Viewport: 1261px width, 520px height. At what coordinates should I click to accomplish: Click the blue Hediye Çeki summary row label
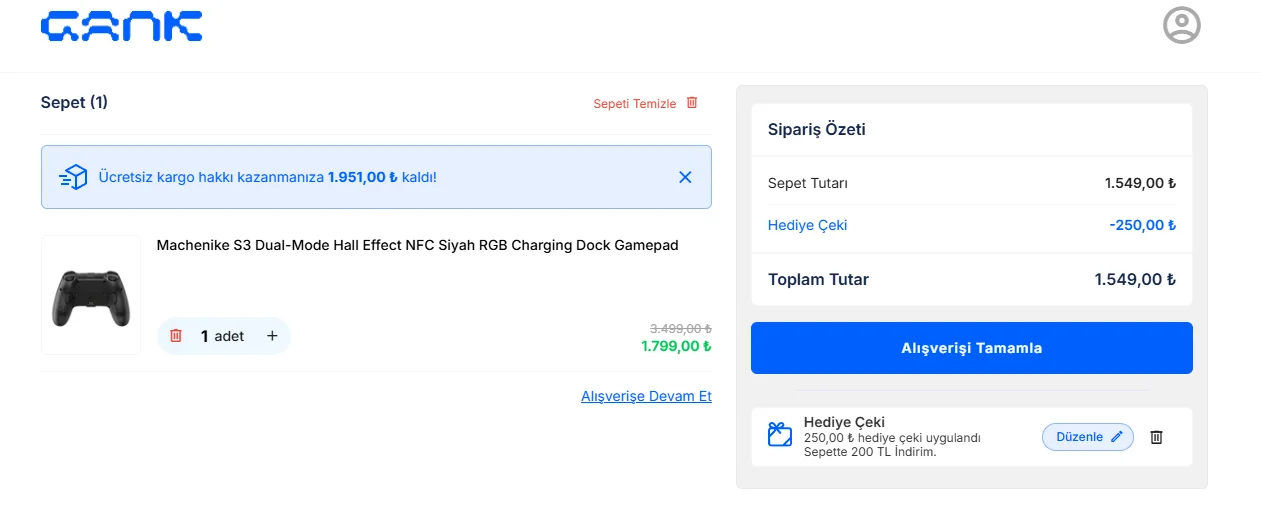click(x=807, y=225)
